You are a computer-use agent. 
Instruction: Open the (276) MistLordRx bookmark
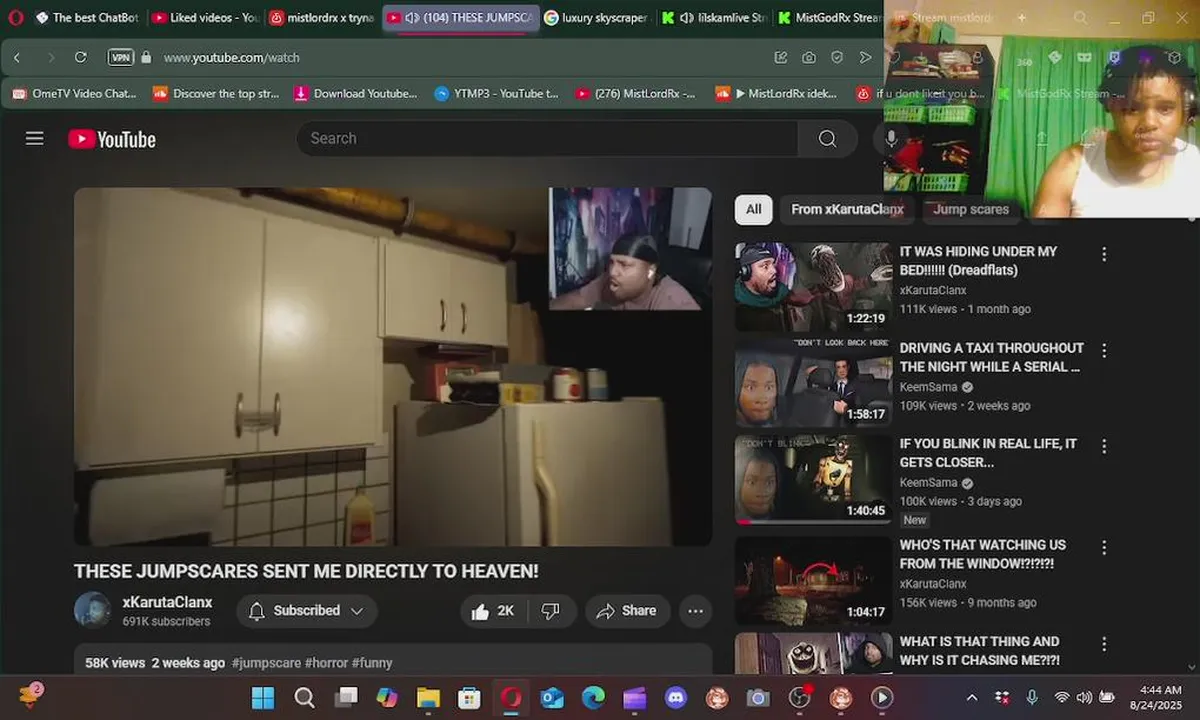[x=636, y=94]
